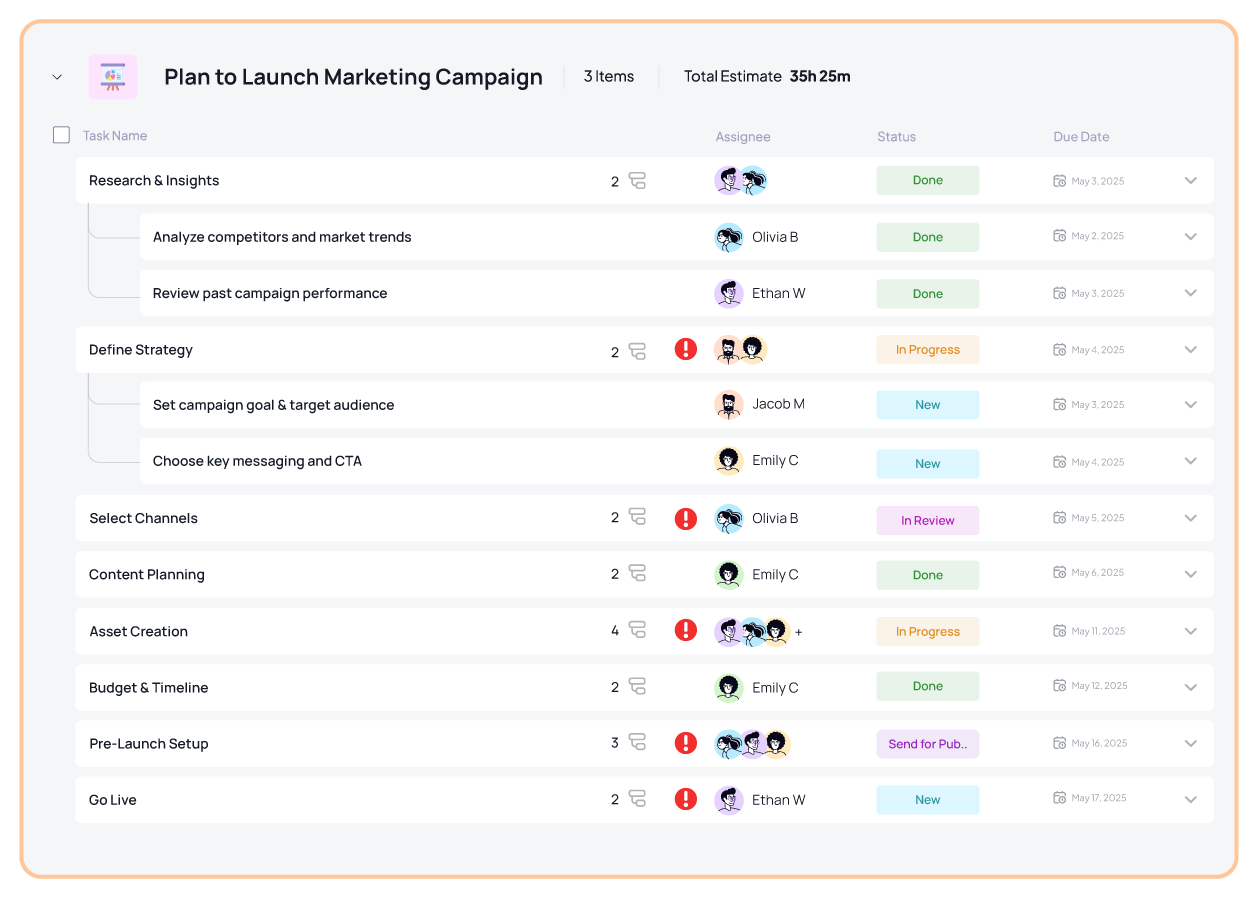Image resolution: width=1258 pixels, height=898 pixels.
Task: Open subtask icon on Asset Creation row
Action: click(x=637, y=631)
